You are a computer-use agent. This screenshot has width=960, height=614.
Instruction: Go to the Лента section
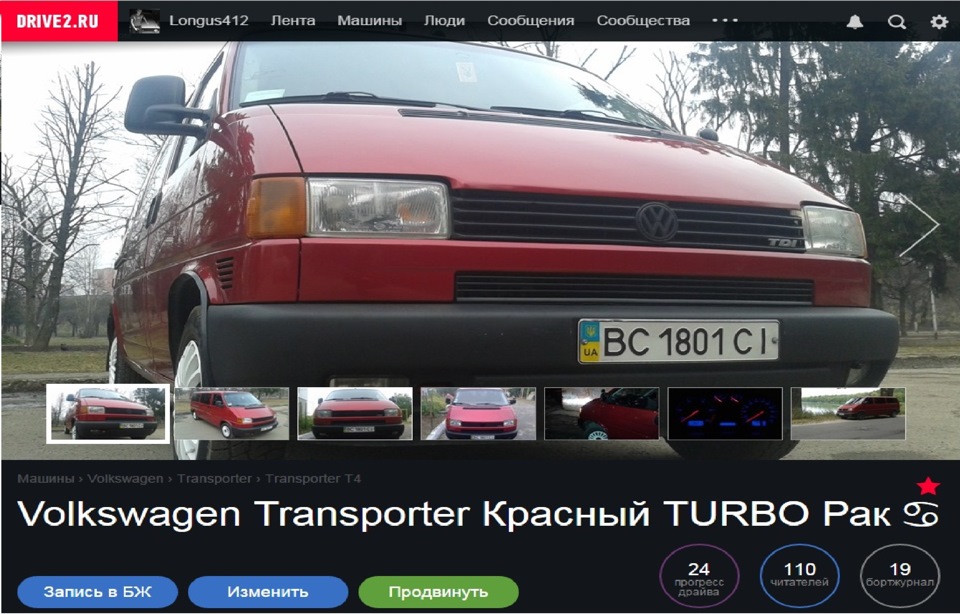pyautogui.click(x=293, y=21)
